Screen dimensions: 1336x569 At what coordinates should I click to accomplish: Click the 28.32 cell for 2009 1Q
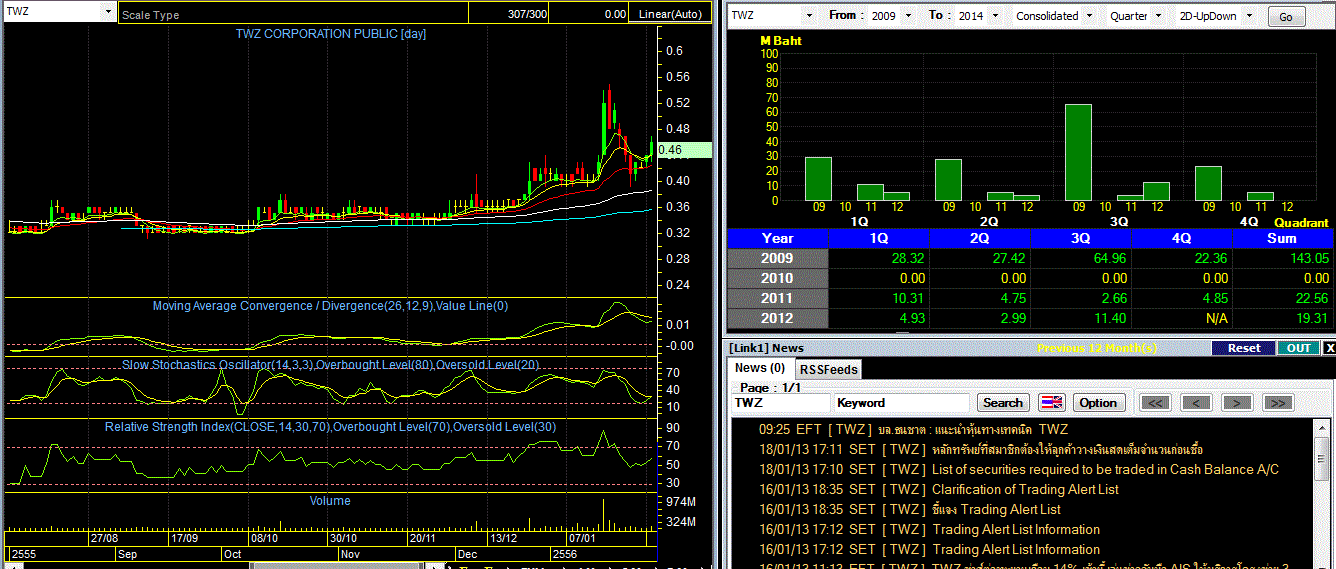pos(879,258)
